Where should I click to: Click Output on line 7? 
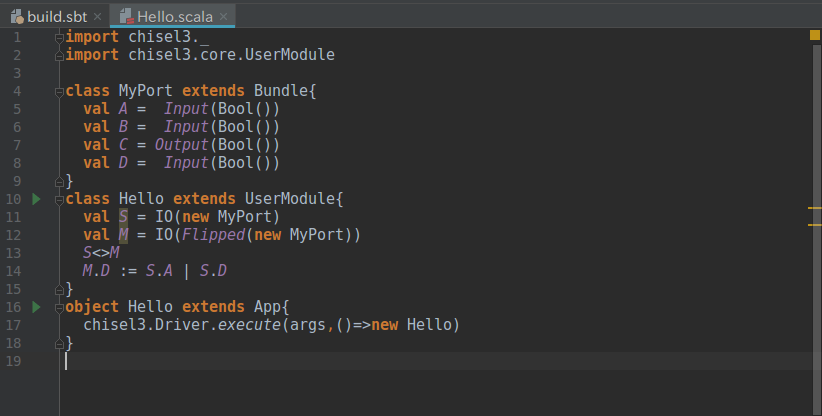pyautogui.click(x=181, y=145)
